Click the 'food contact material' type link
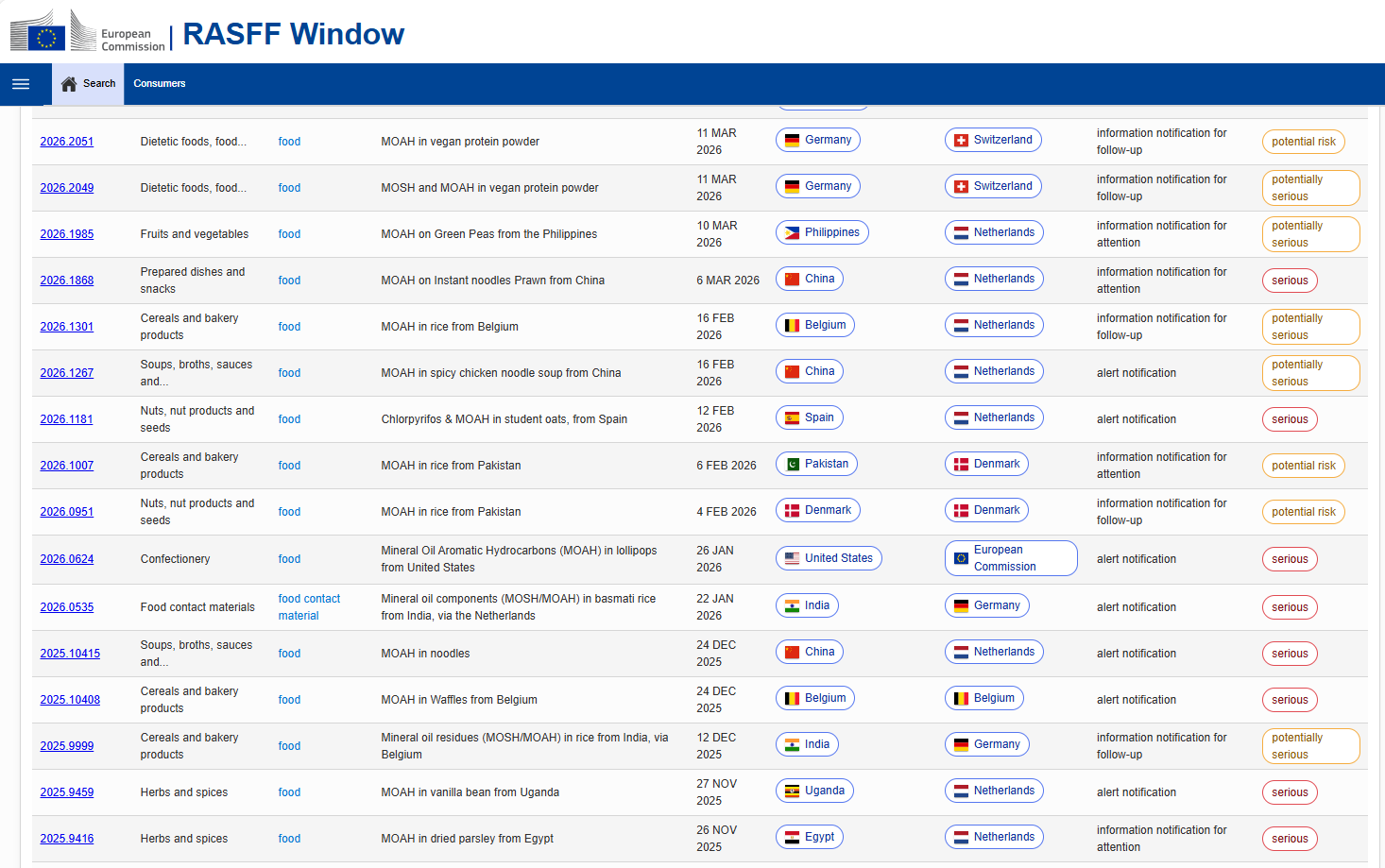This screenshot has height=868, width=1385. [309, 607]
